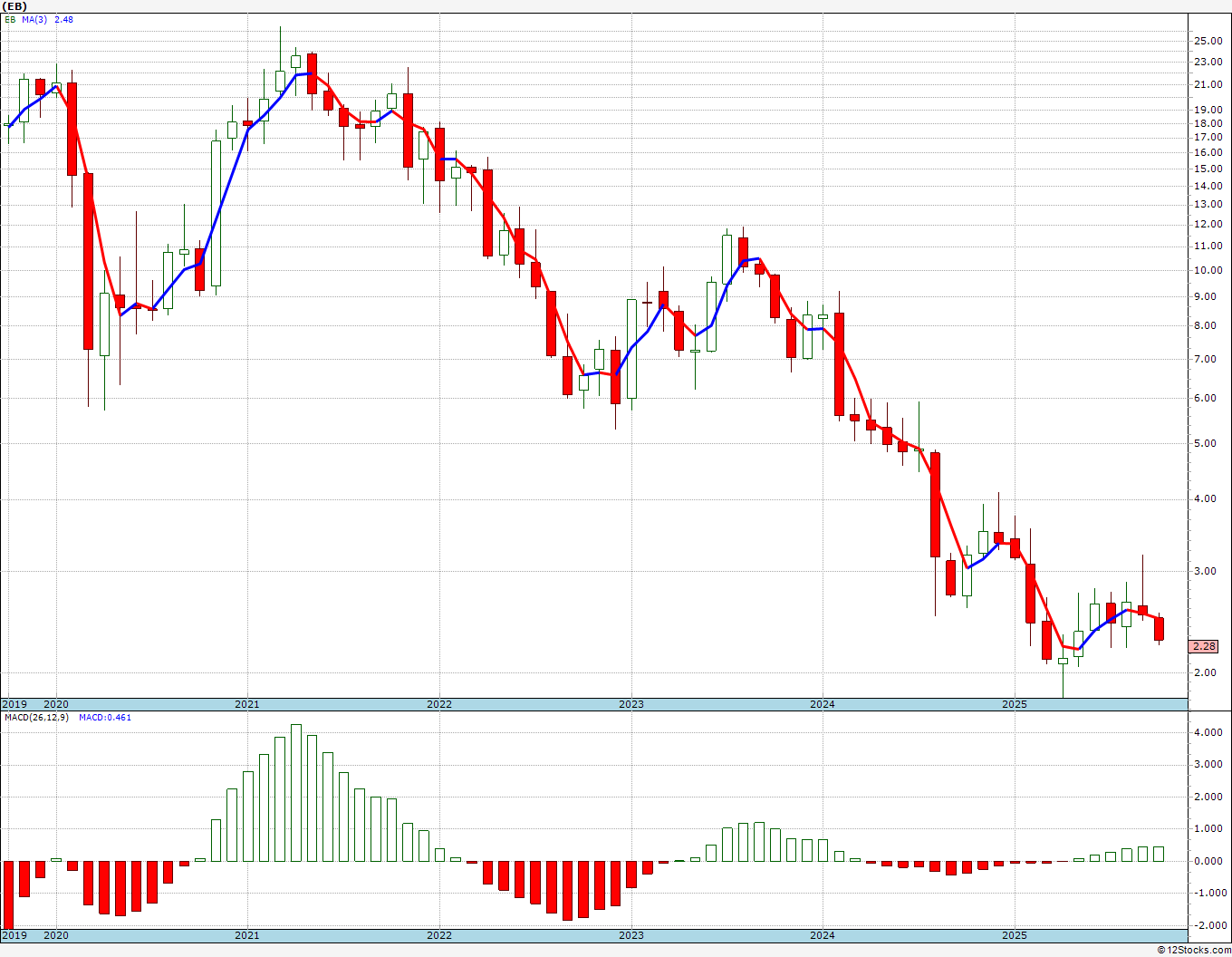Click 2024 on the MACD panel time axis
This screenshot has height=957, width=1232.
click(x=823, y=935)
